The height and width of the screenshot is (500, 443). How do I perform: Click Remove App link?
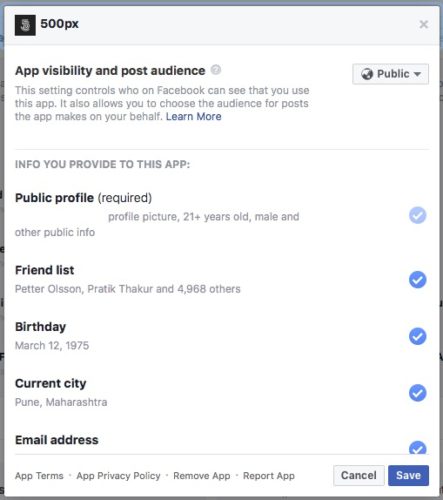202,476
